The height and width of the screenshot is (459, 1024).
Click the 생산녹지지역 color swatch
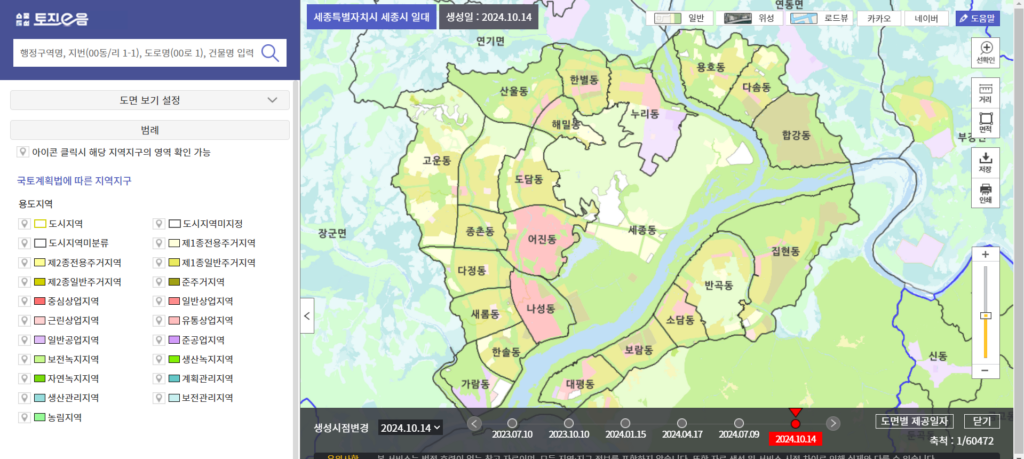(x=174, y=359)
